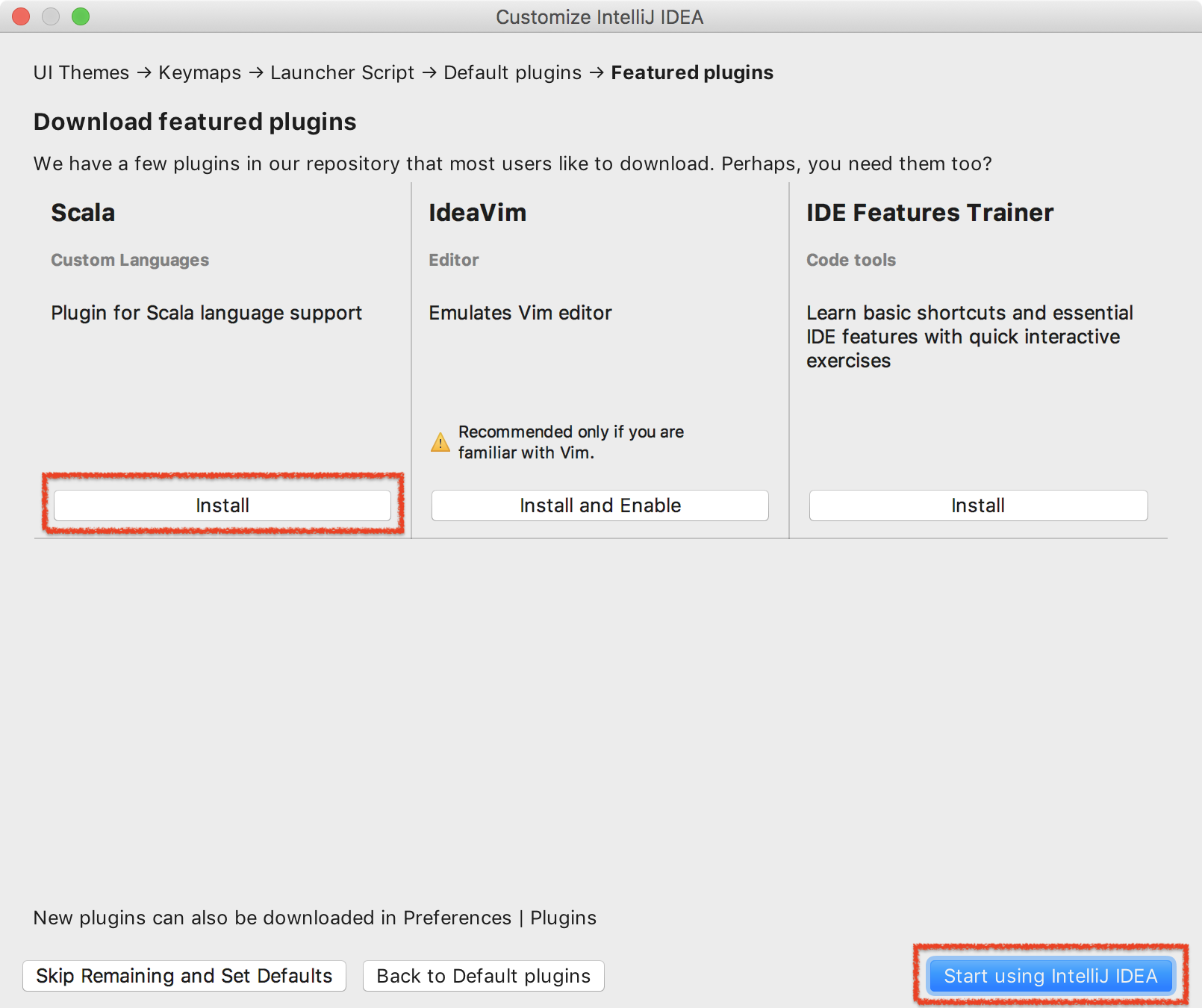Click the 'Download featured plugins' heading
Viewport: 1202px width, 1008px height.
195,122
